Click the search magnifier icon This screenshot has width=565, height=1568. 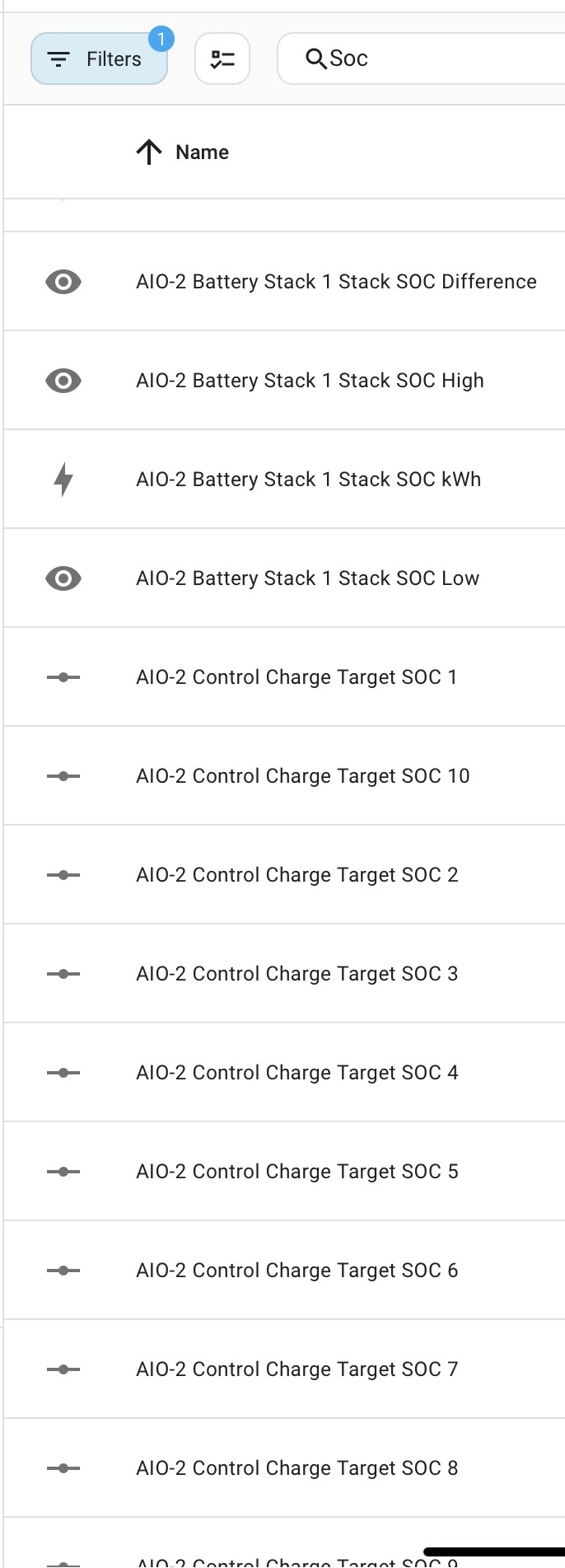pos(316,59)
